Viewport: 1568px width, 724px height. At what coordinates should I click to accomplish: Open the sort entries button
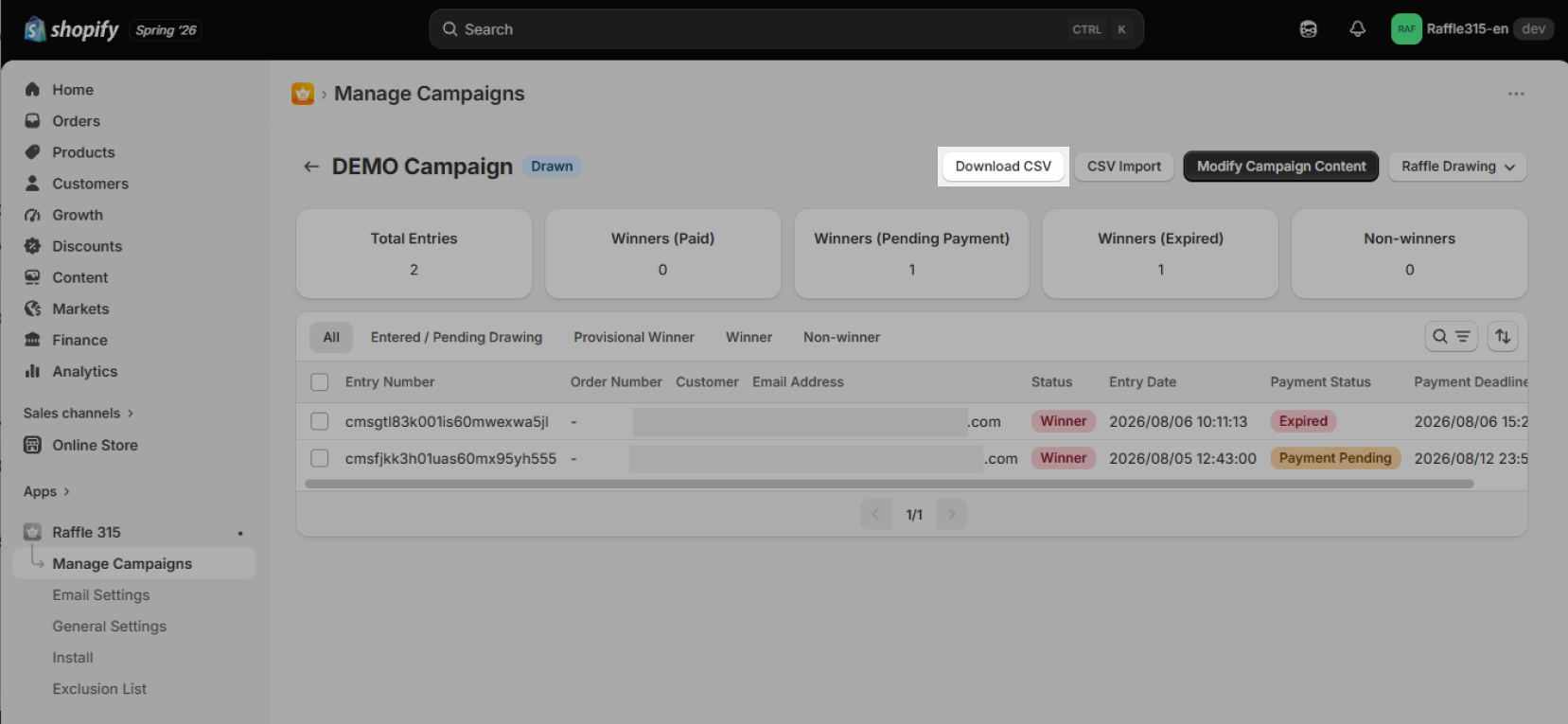(x=1503, y=336)
